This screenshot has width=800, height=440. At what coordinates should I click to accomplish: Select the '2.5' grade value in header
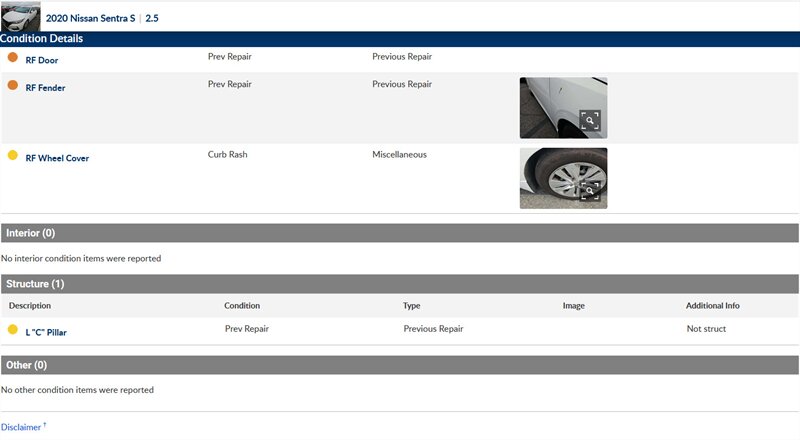[152, 18]
